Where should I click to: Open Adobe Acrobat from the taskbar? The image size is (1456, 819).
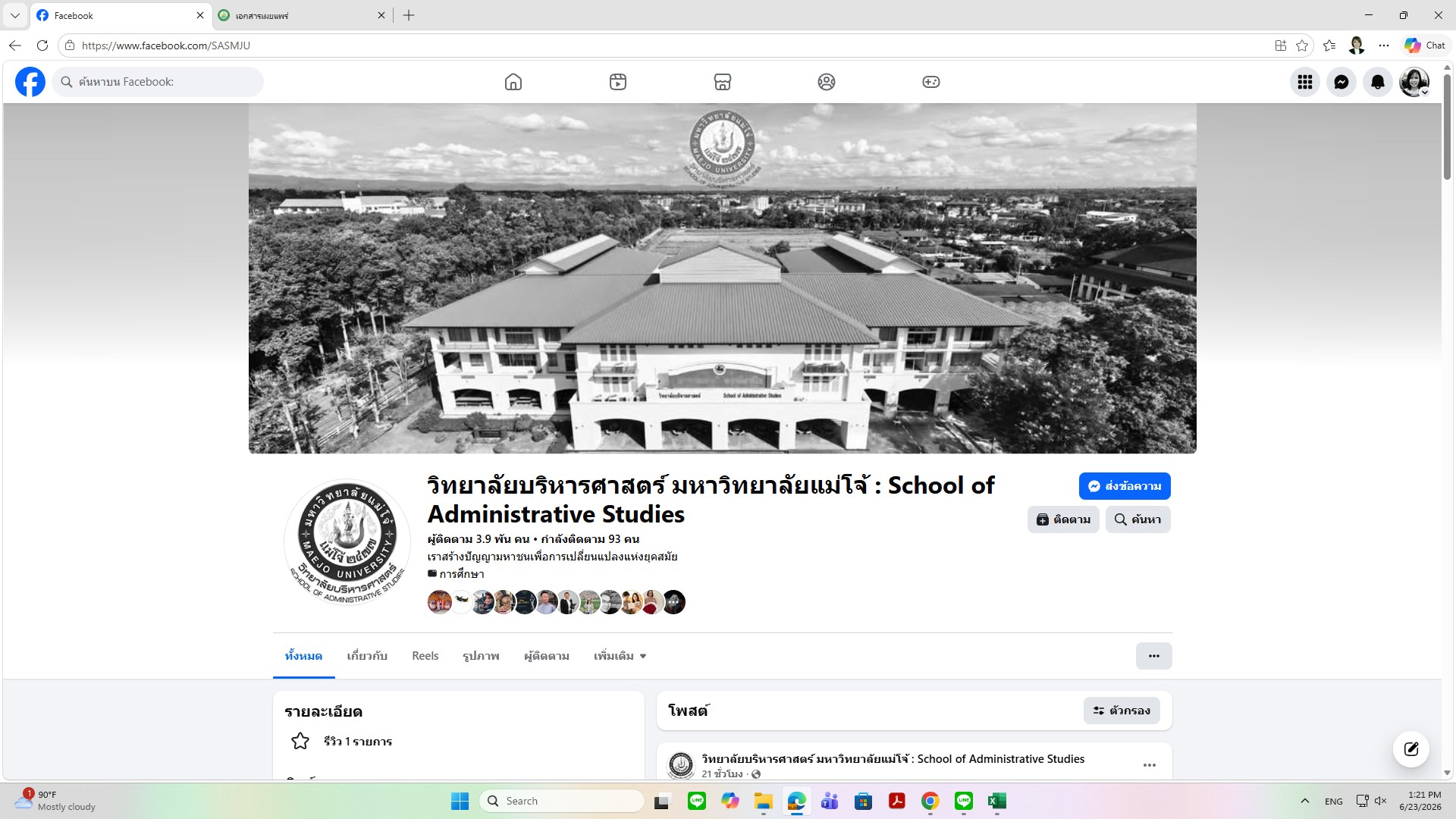click(x=896, y=801)
